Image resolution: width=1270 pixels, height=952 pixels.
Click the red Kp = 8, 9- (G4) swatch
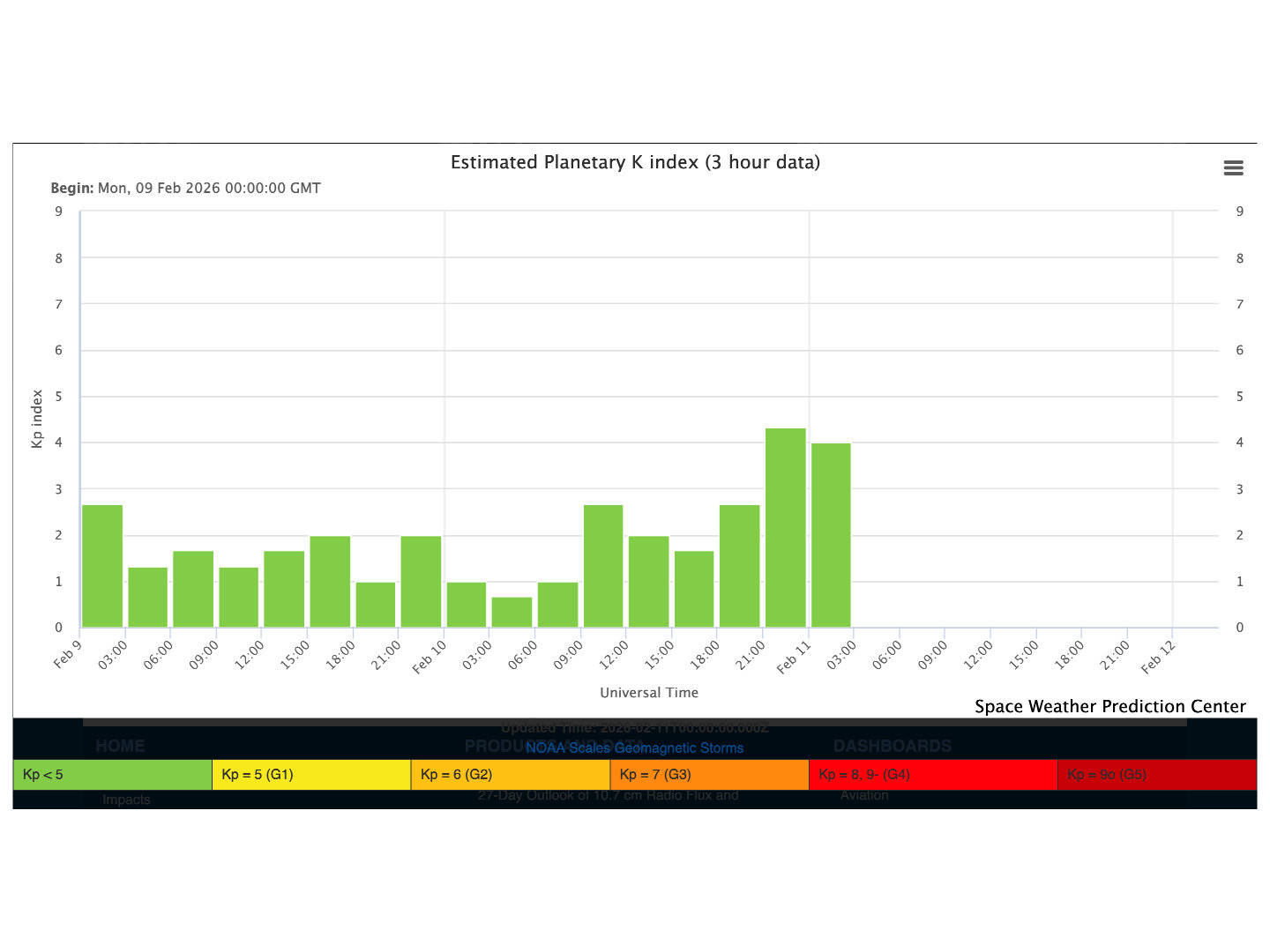(x=932, y=775)
